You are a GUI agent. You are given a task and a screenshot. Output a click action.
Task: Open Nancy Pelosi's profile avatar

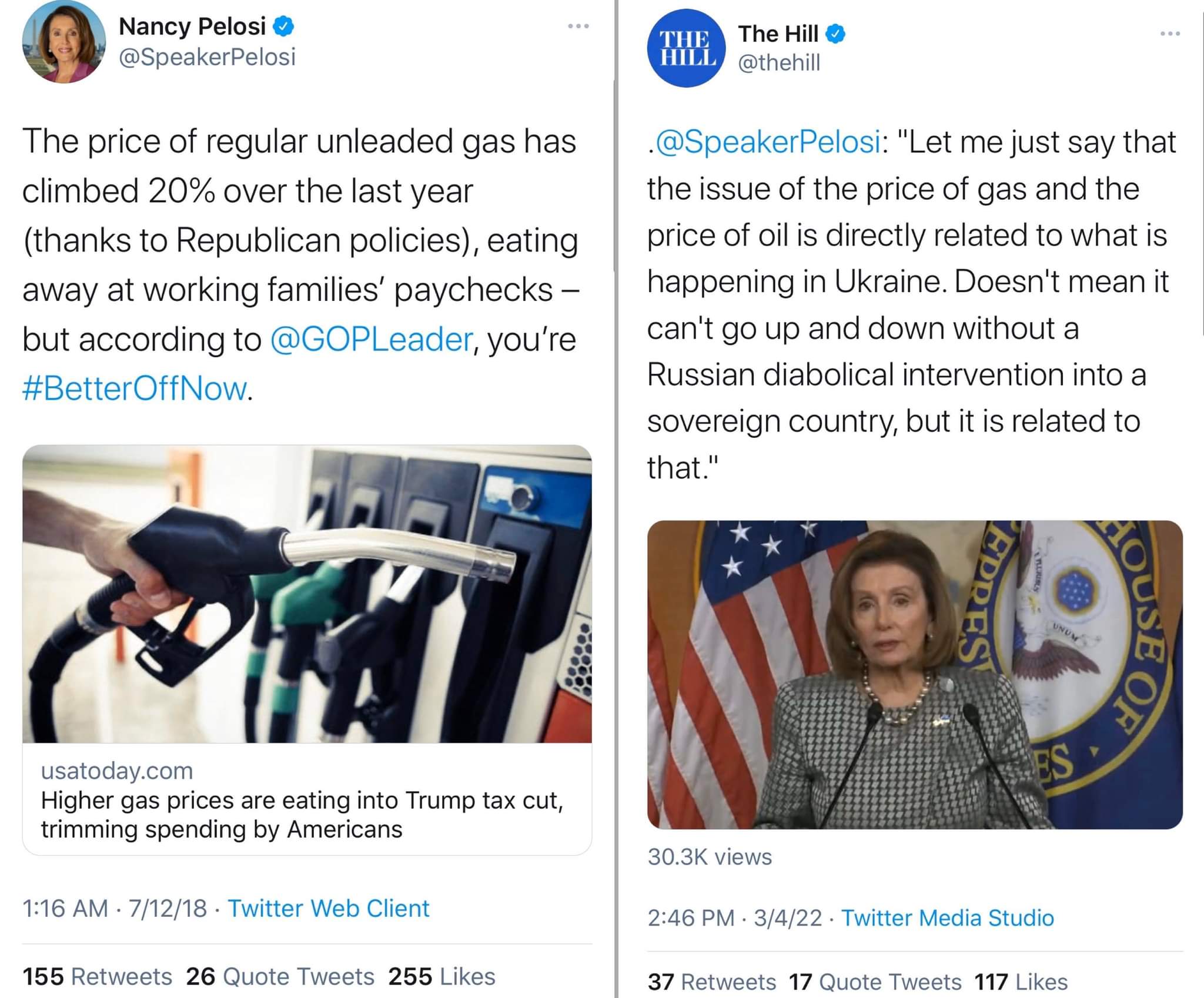coord(64,42)
